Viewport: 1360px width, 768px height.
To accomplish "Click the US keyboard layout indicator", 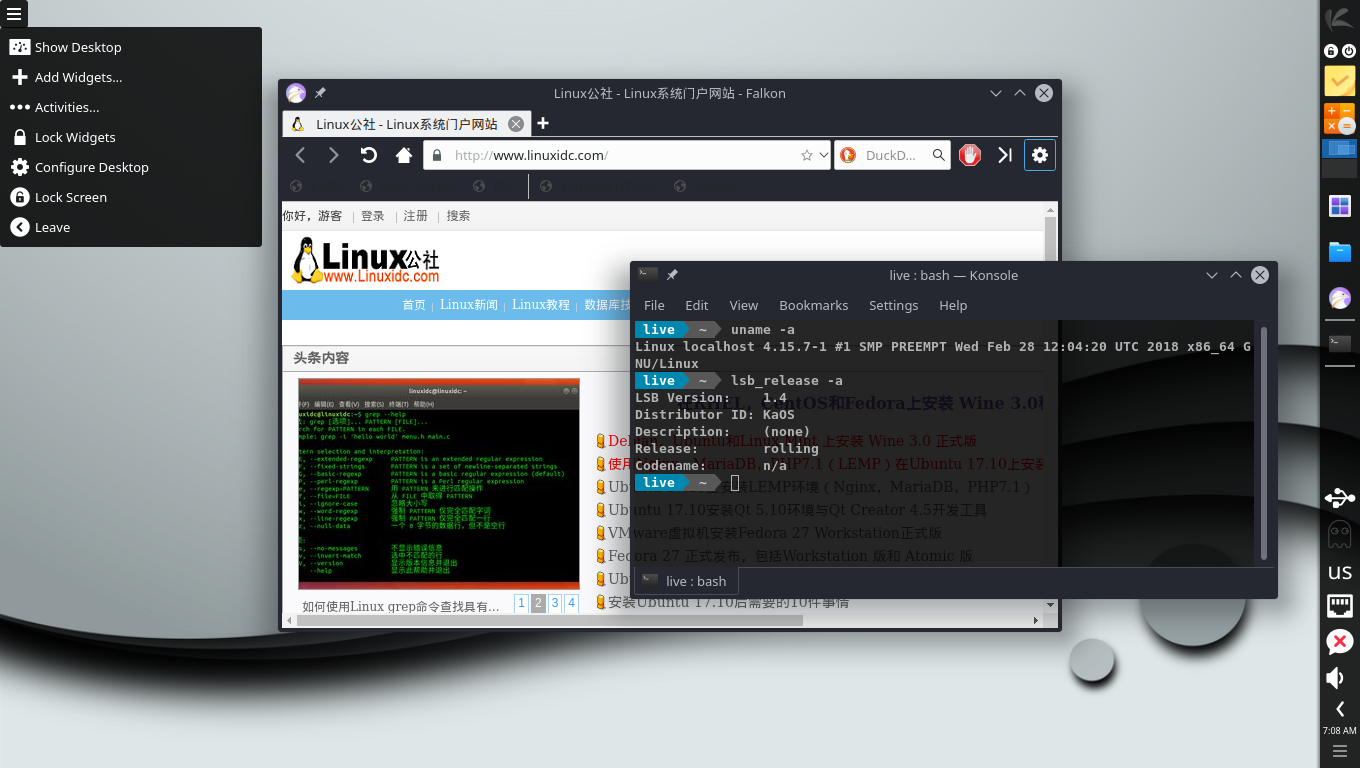I will [1340, 572].
